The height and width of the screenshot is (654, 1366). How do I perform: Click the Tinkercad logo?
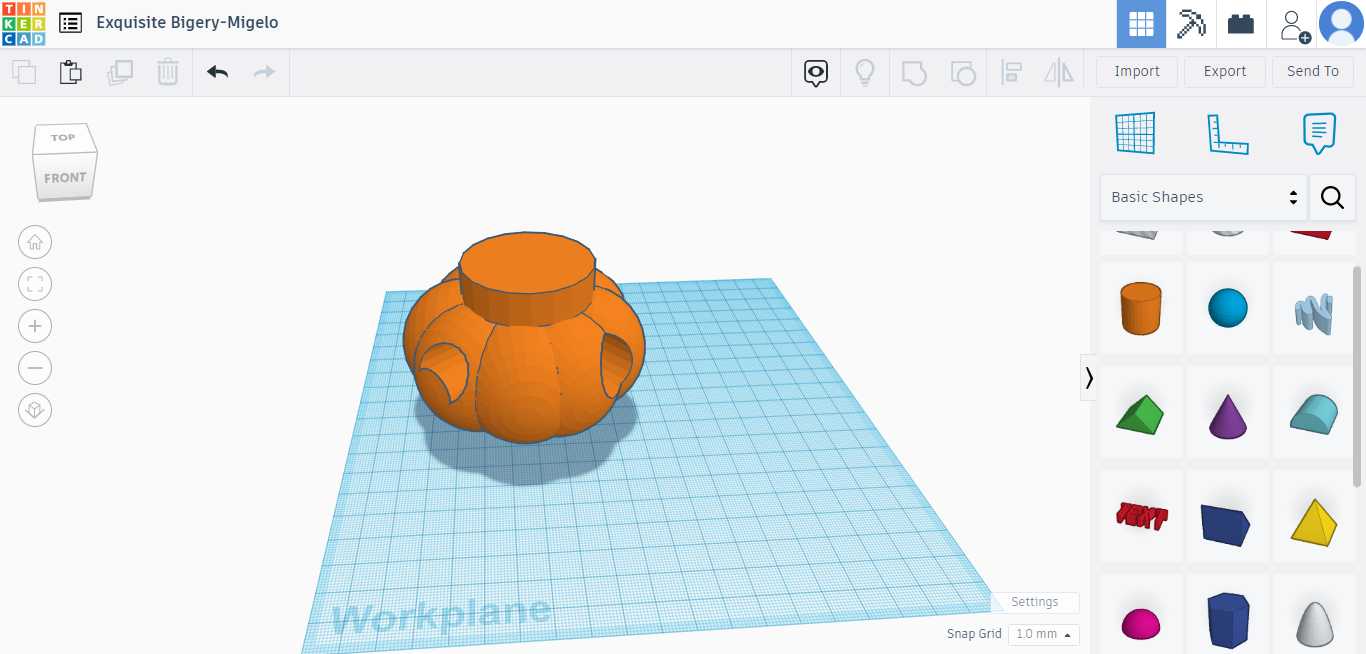coord(23,24)
